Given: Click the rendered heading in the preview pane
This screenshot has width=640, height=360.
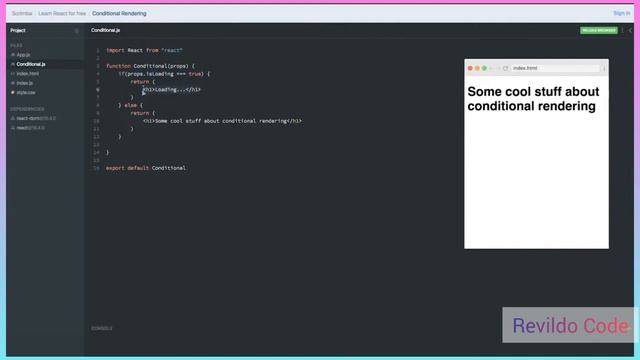Looking at the screenshot, I should point(533,99).
